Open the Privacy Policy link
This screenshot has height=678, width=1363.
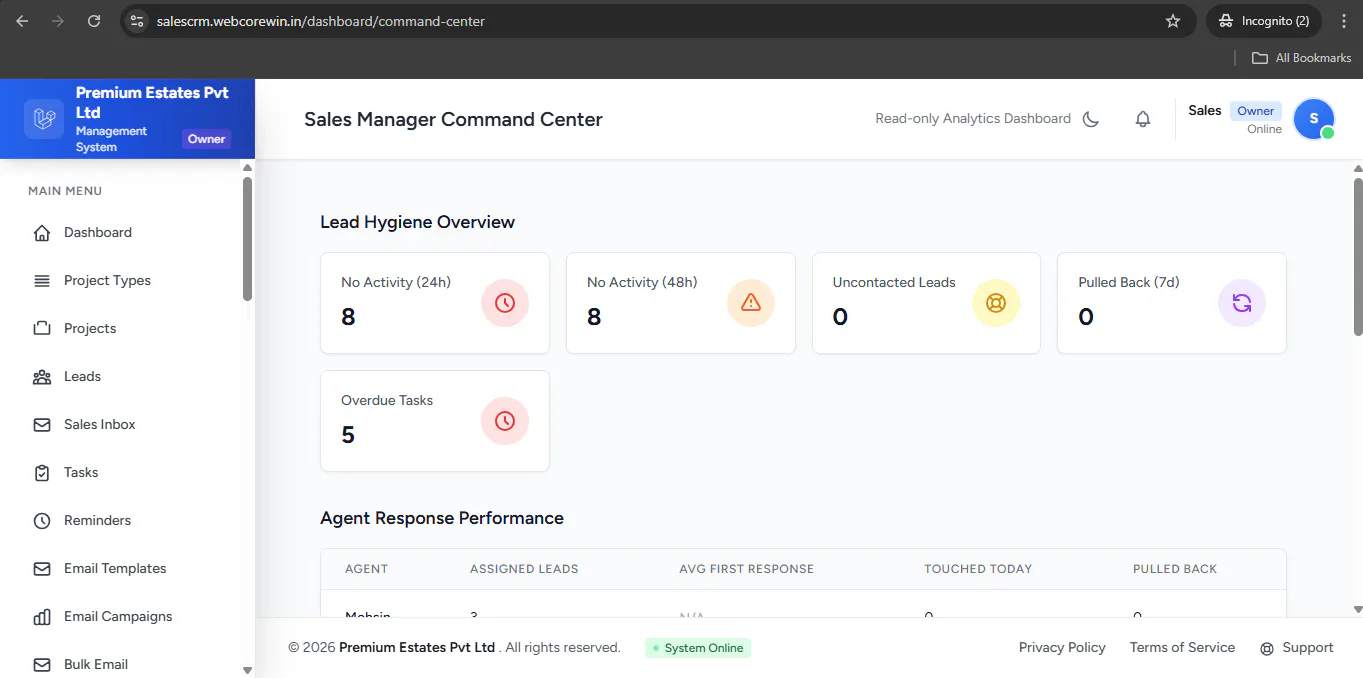pos(1062,648)
